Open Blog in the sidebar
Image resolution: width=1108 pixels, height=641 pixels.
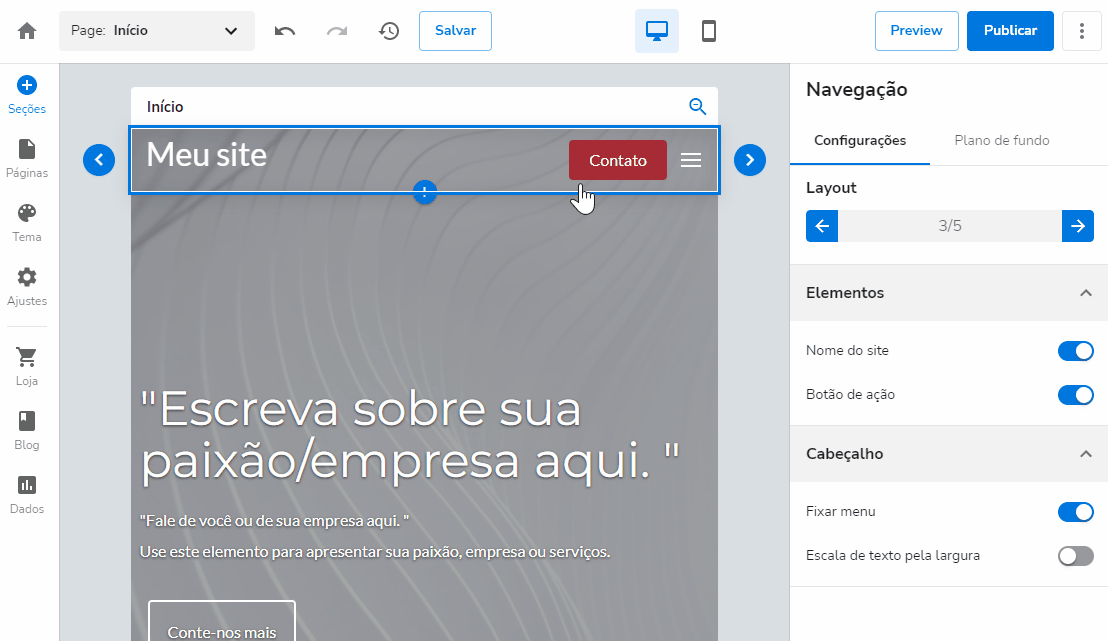point(27,431)
